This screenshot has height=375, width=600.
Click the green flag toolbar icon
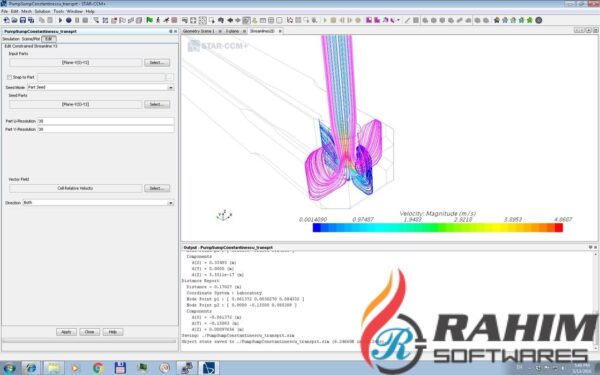(150, 20)
